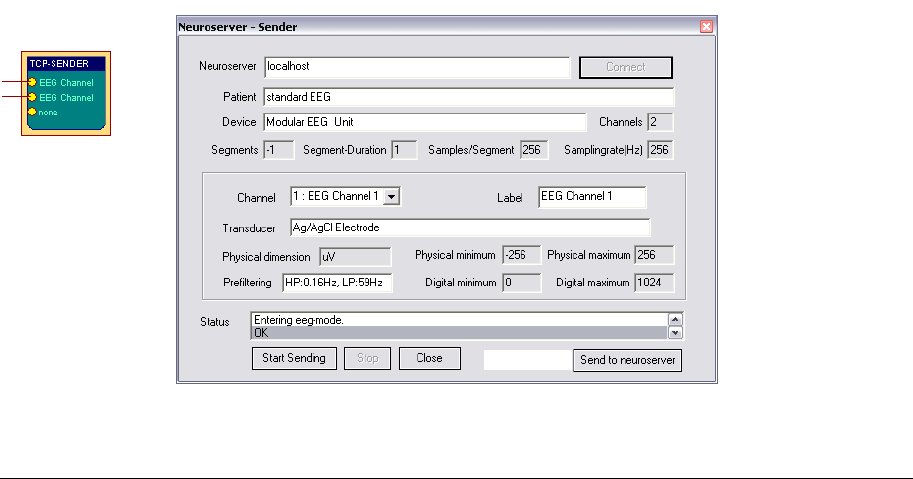913x479 pixels.
Task: Click the grayed Stop button
Action: pos(367,358)
